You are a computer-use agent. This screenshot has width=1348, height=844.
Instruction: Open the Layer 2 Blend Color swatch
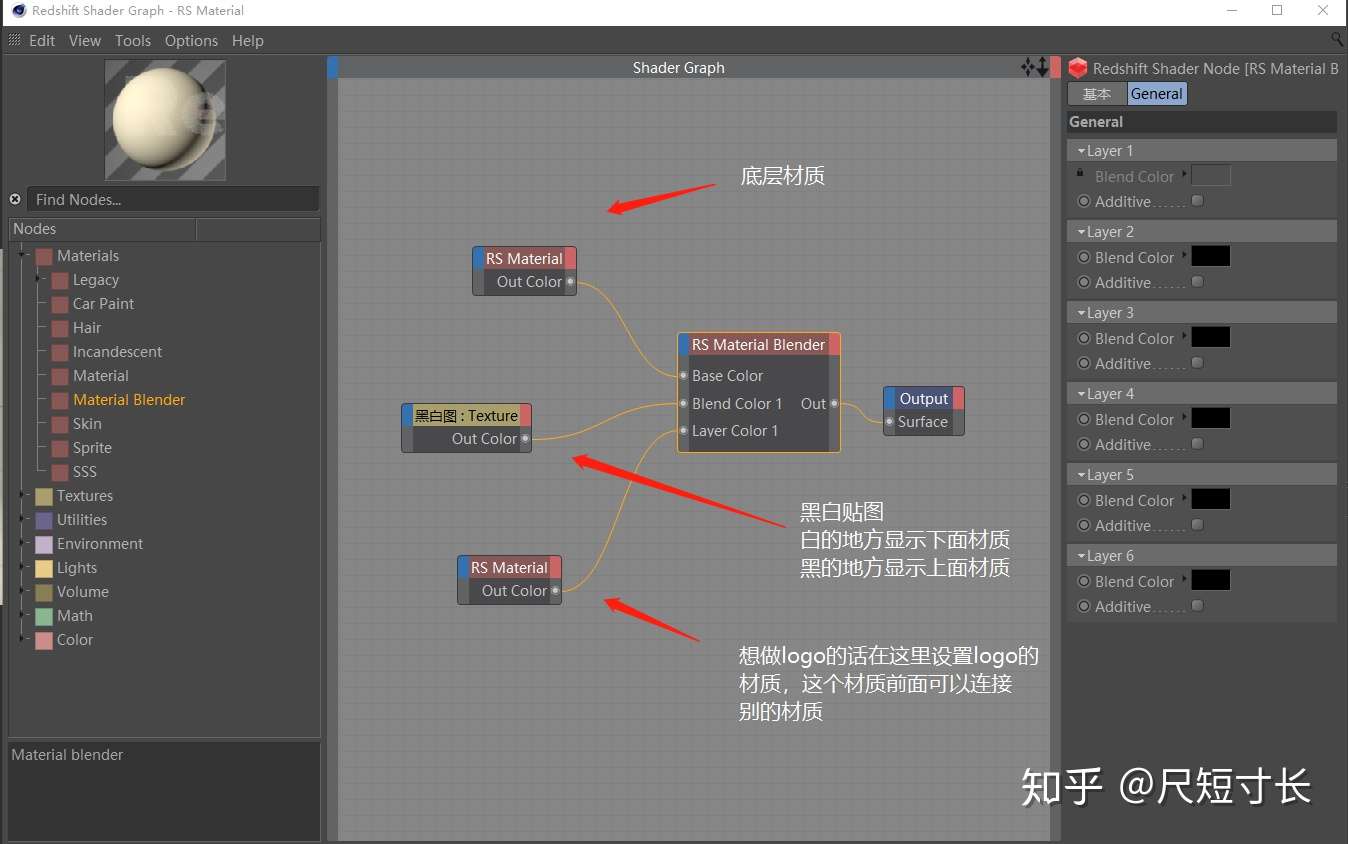(x=1211, y=257)
